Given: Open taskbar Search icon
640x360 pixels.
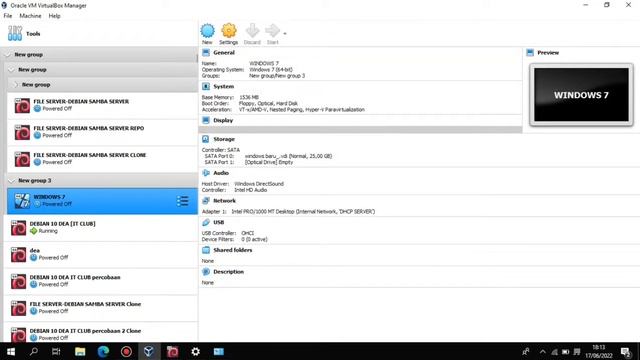Looking at the screenshot, I should [x=34, y=351].
